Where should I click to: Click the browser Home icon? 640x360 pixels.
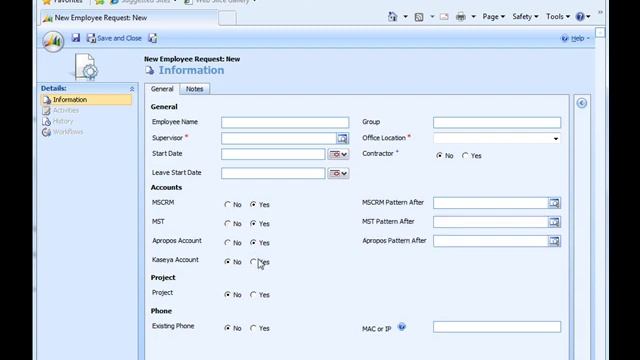(x=392, y=17)
